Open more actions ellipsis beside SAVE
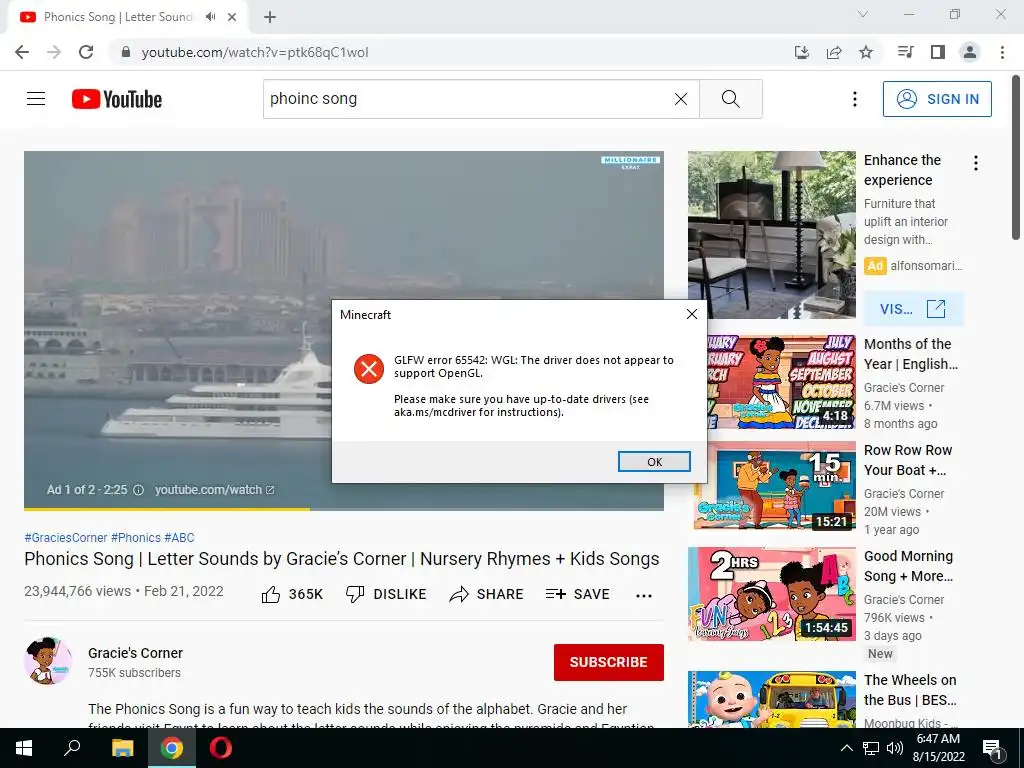1024x768 pixels. pos(644,595)
